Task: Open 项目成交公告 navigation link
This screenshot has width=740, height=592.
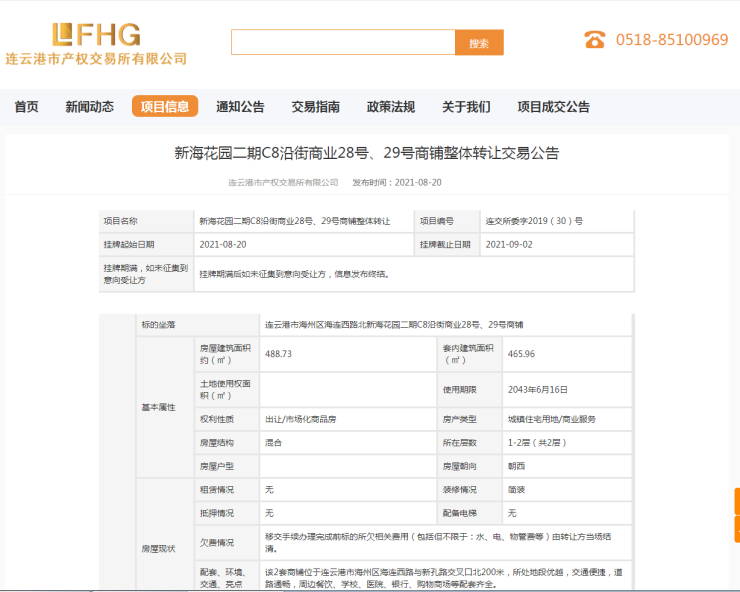Action: tap(553, 107)
